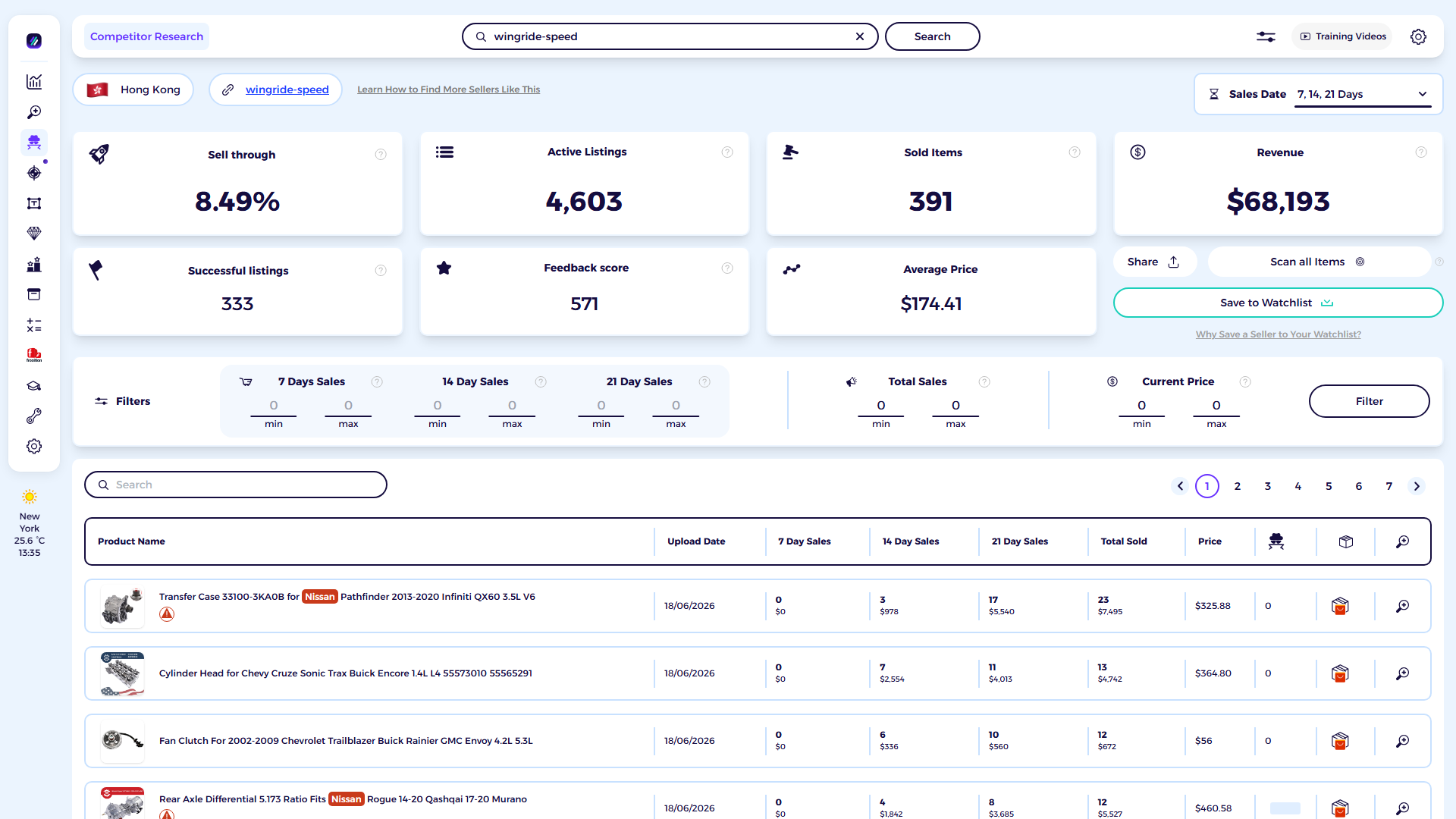The image size is (1456, 819).
Task: Click box column header icon in table
Action: point(1346,541)
